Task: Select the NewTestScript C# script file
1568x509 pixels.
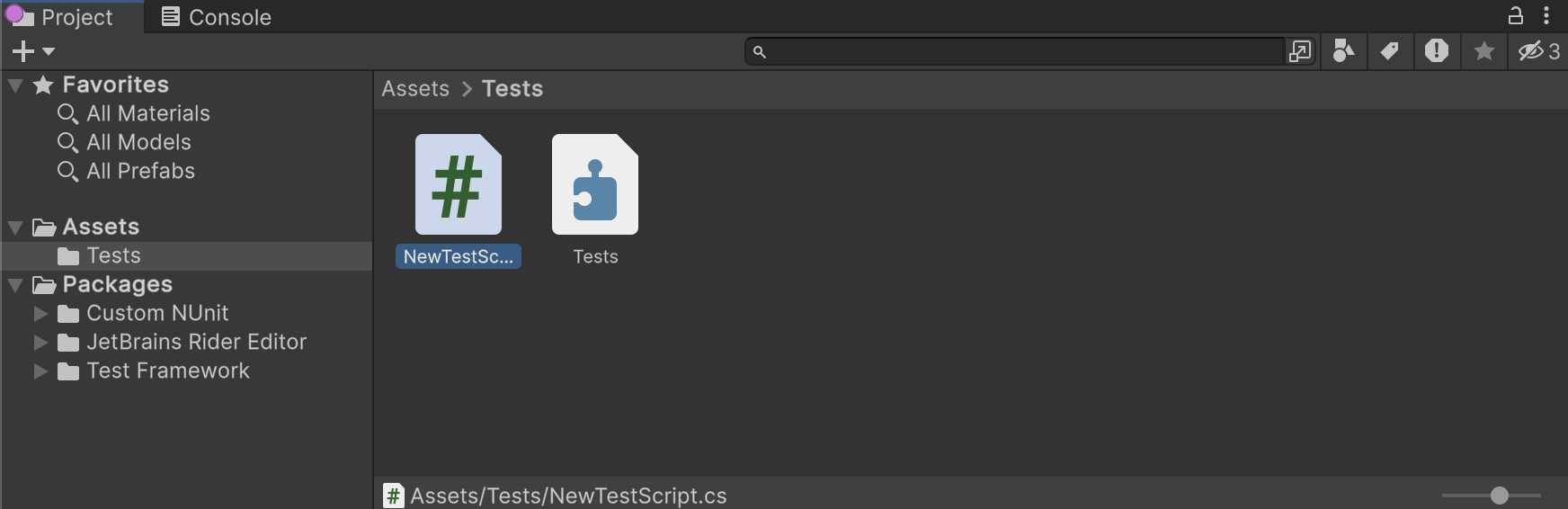Action: click(x=459, y=200)
